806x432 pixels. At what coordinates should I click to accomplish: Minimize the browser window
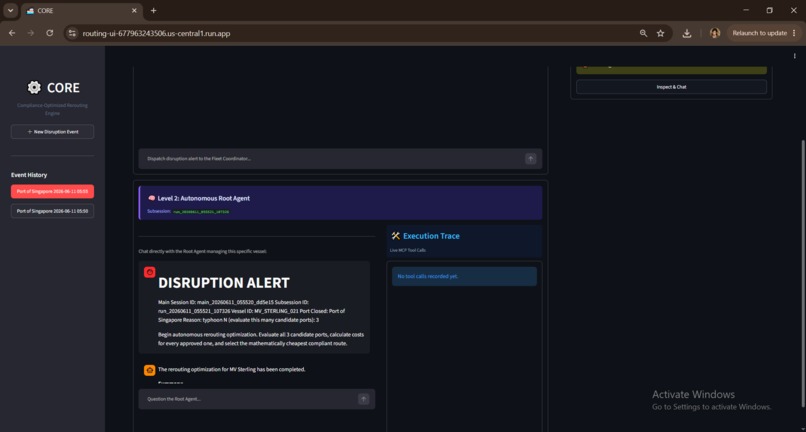coord(746,10)
